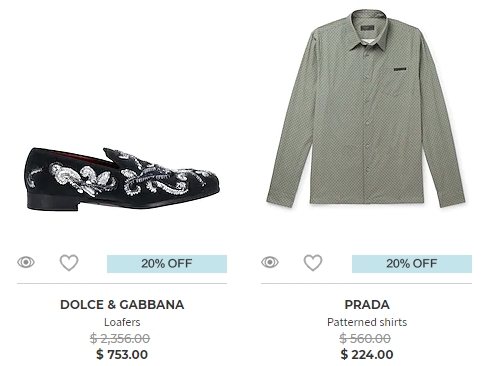Open the Prada green shirt product image

366,109
